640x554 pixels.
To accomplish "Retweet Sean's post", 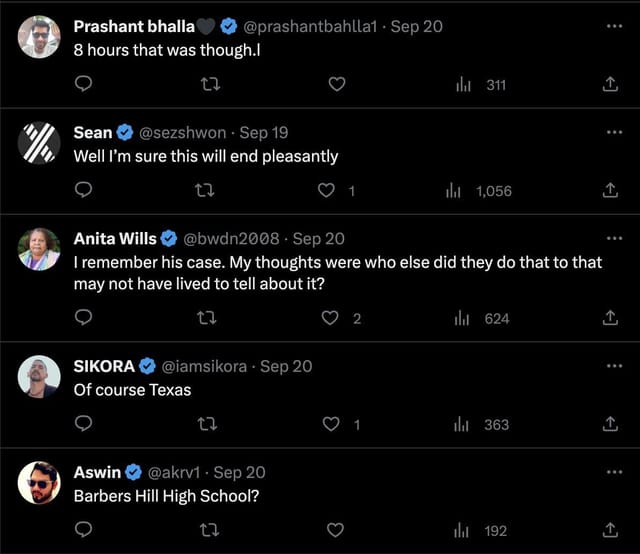I will (210, 191).
